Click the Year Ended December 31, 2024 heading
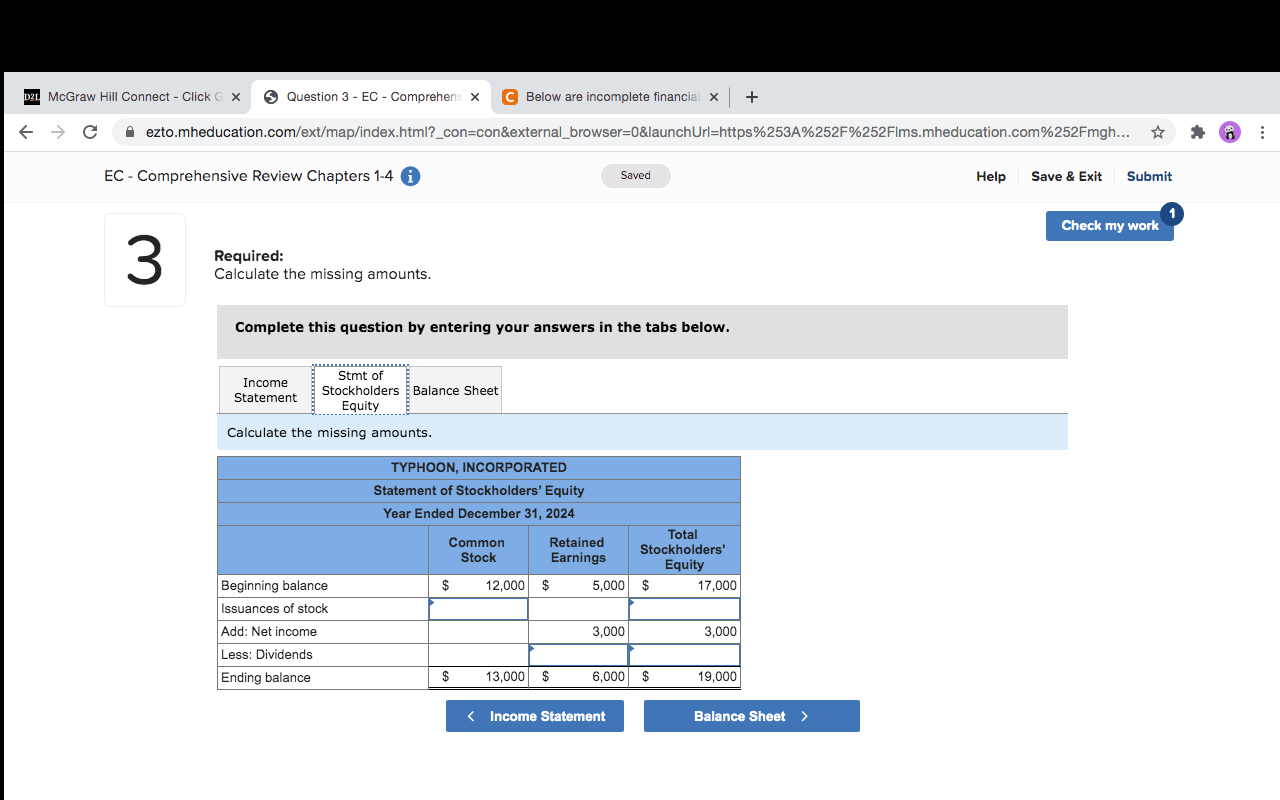Screen dimensions: 1280x800 (x=479, y=514)
